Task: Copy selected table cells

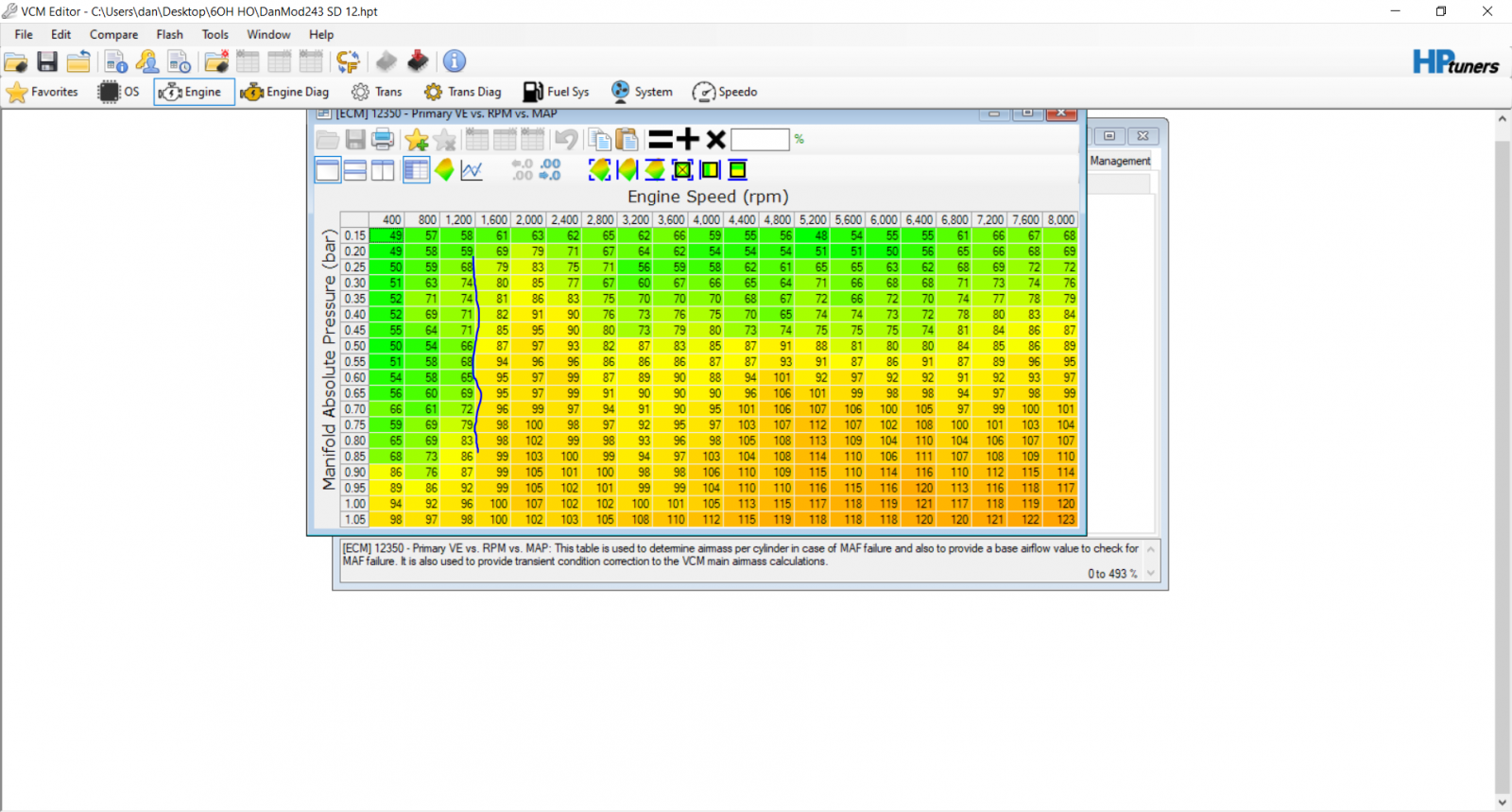Action: point(599,140)
